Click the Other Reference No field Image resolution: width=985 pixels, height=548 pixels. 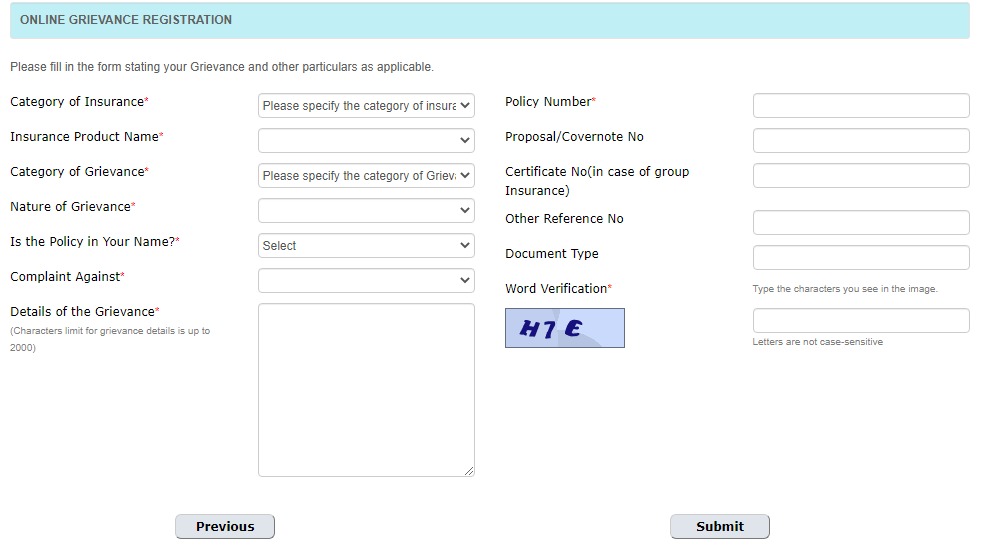(861, 222)
